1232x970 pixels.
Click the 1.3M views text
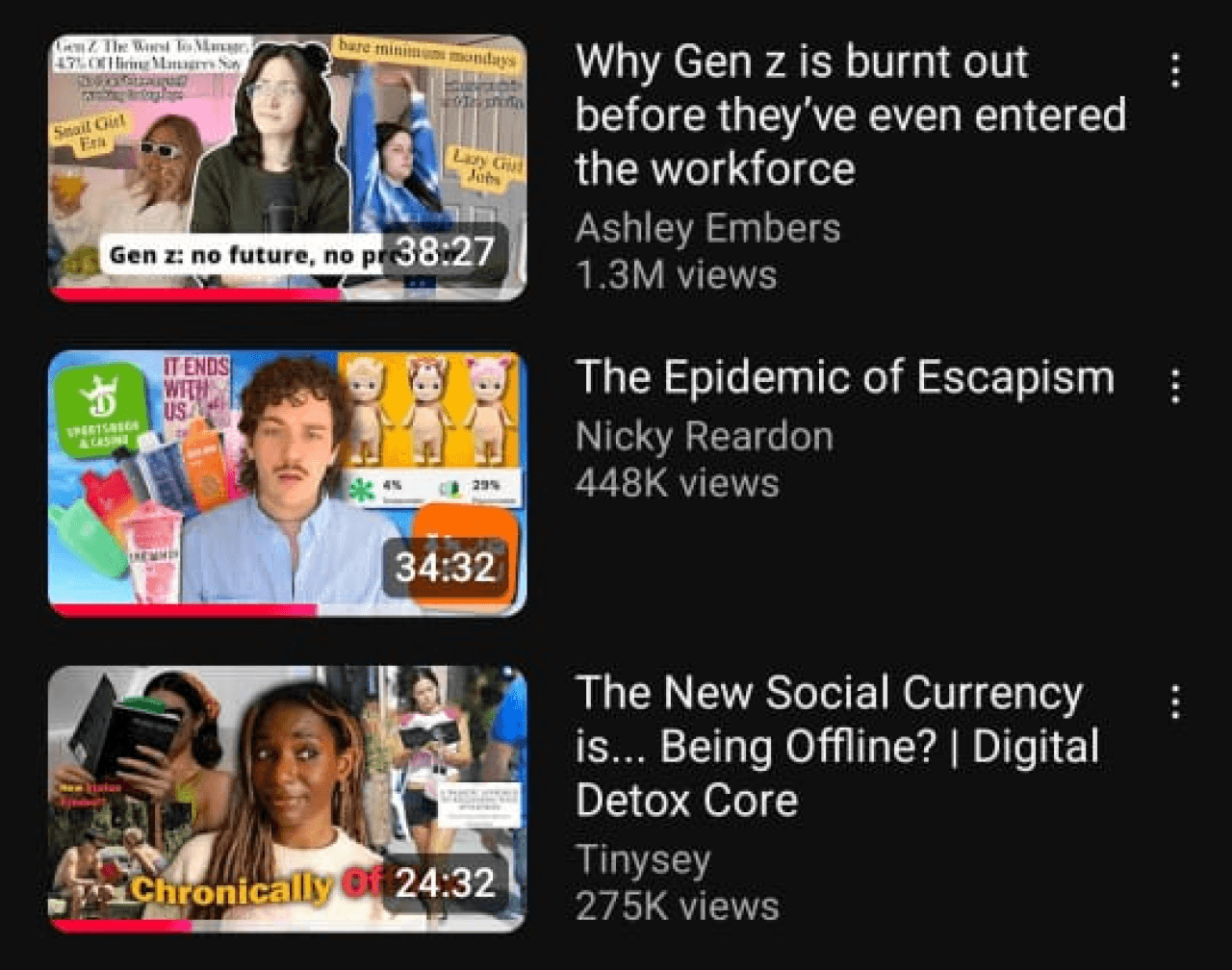[x=676, y=275]
